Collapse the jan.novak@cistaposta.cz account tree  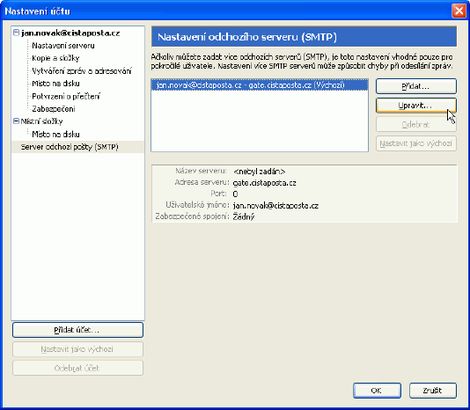[16, 33]
